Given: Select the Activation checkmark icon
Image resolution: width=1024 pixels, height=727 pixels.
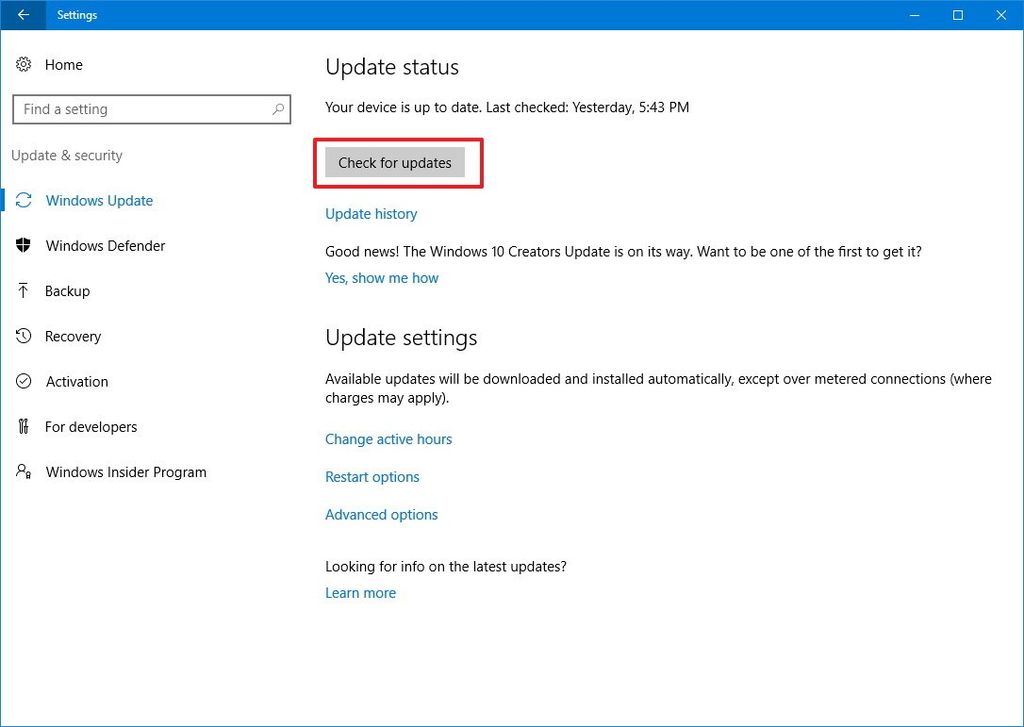Looking at the screenshot, I should (x=24, y=381).
